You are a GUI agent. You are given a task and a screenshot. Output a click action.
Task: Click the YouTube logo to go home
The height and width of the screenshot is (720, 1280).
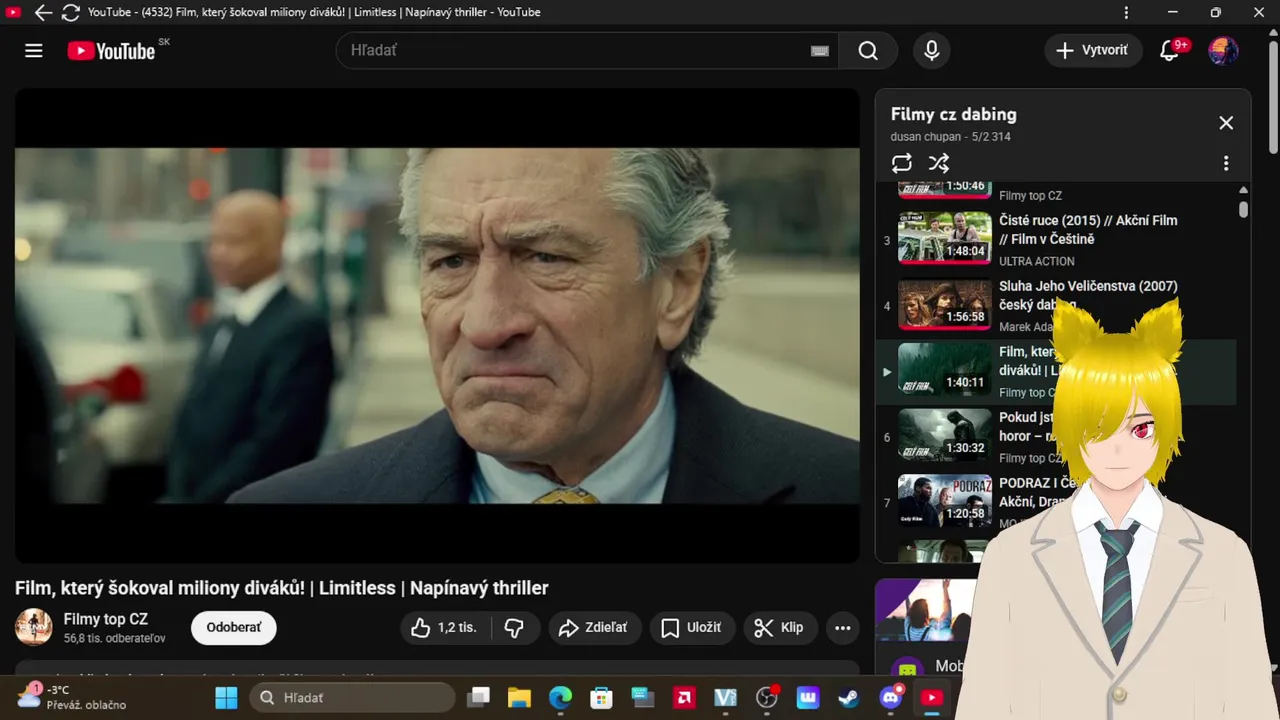point(111,51)
